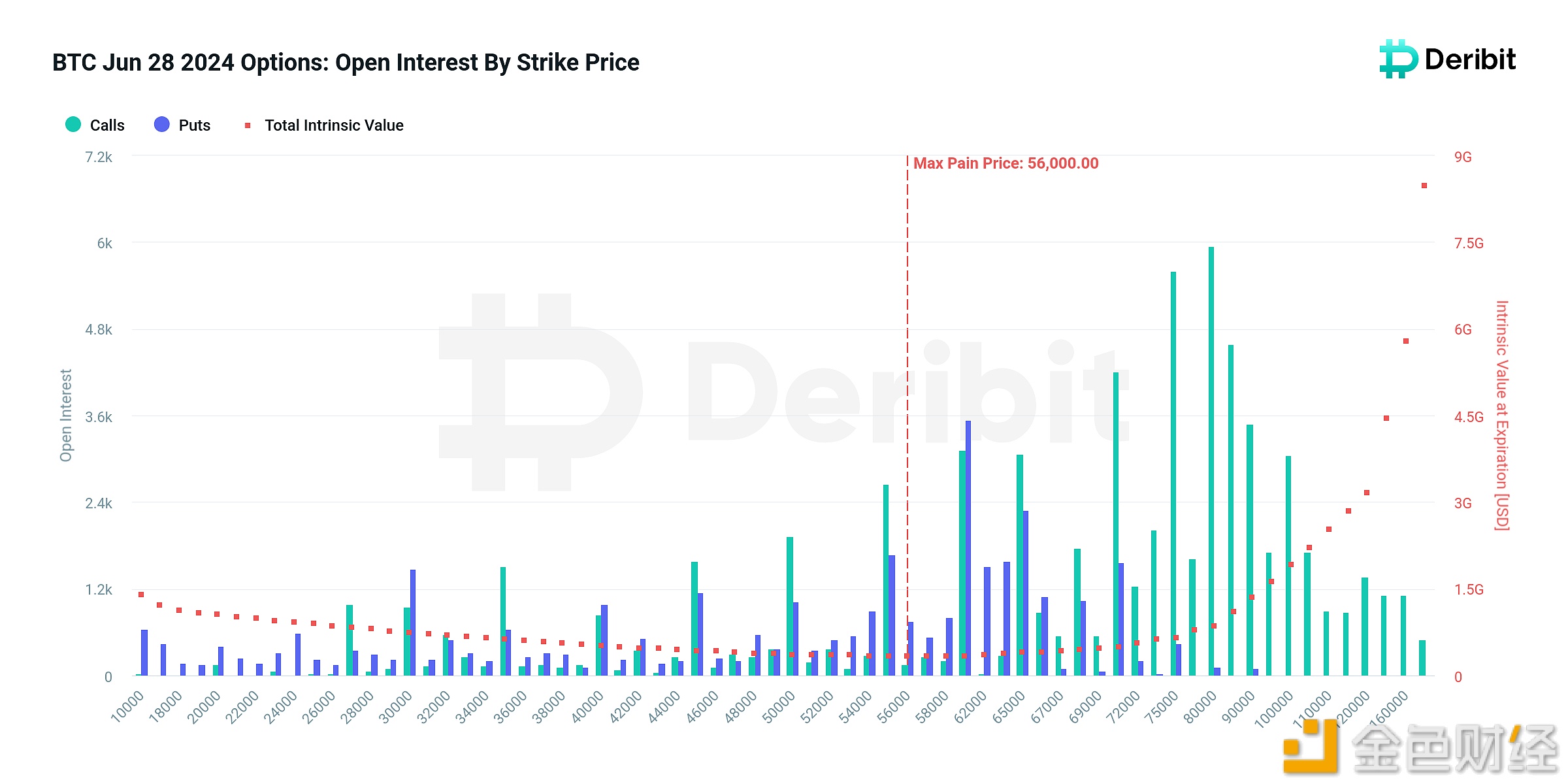Viewport: 1568px width, 784px height.
Task: Click the topmost red intrinsic value point
Action: [1424, 186]
